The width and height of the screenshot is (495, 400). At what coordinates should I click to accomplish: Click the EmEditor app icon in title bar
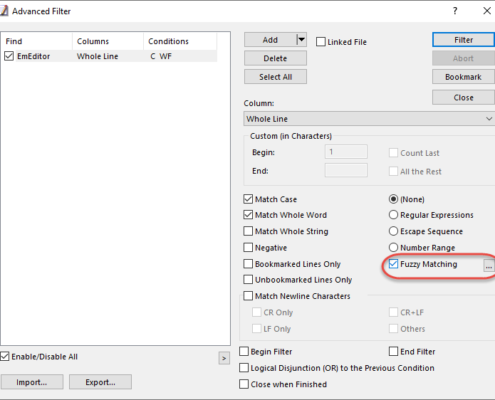pos(4,11)
